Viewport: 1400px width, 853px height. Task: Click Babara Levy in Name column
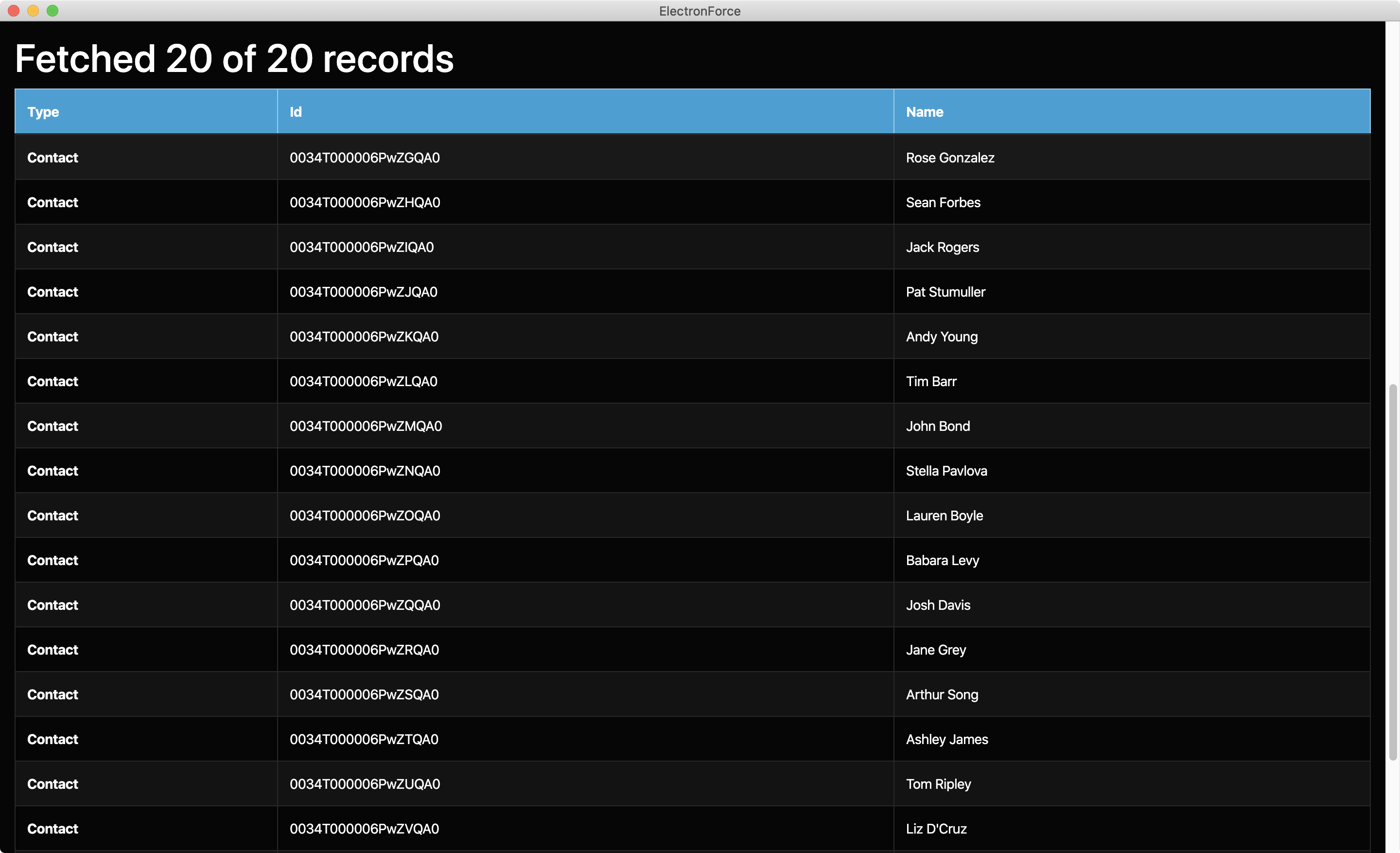point(942,560)
